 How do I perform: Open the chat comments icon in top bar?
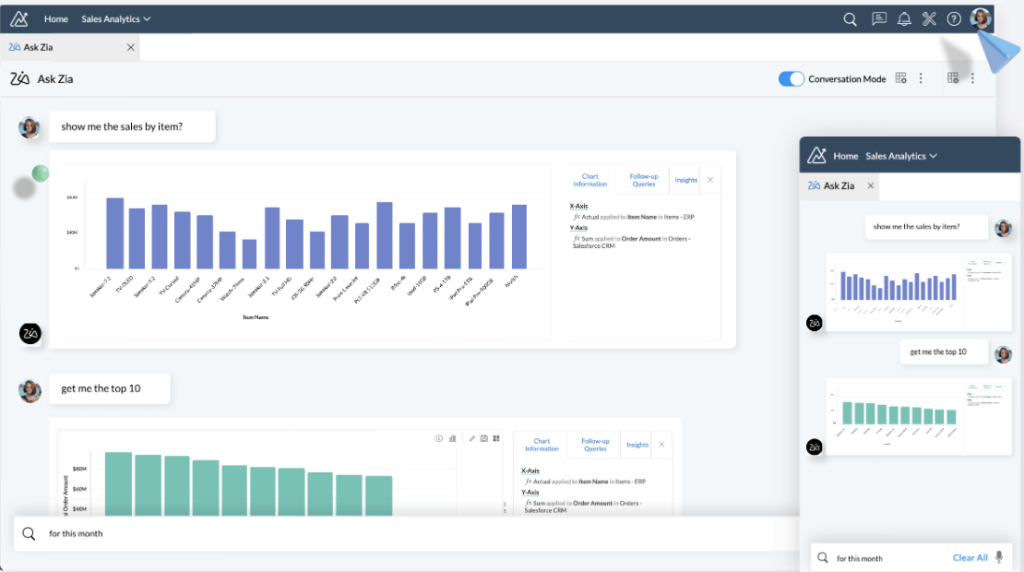879,19
